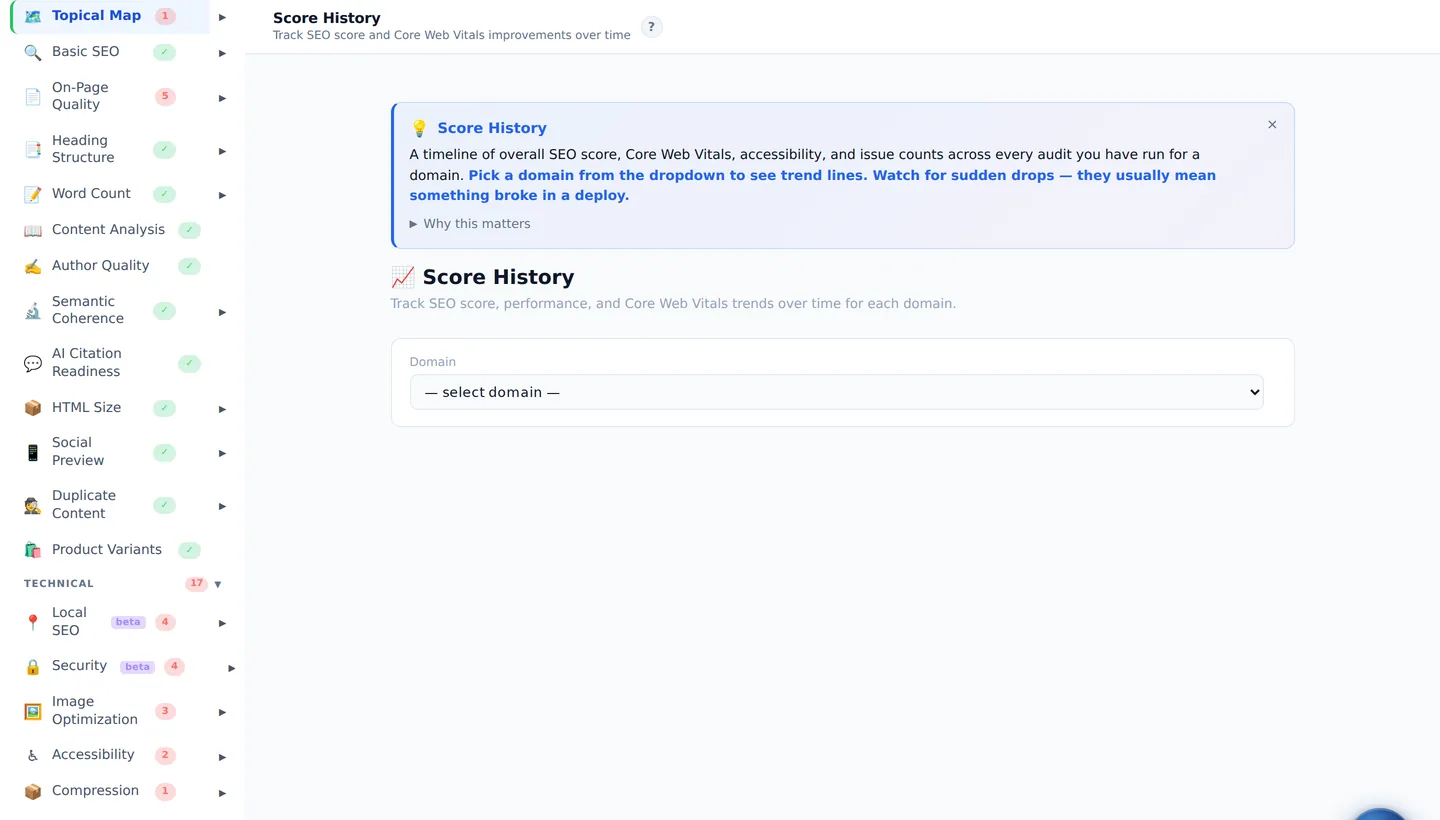Expand the Local SEO submenu arrow
1440x820 pixels.
point(222,623)
